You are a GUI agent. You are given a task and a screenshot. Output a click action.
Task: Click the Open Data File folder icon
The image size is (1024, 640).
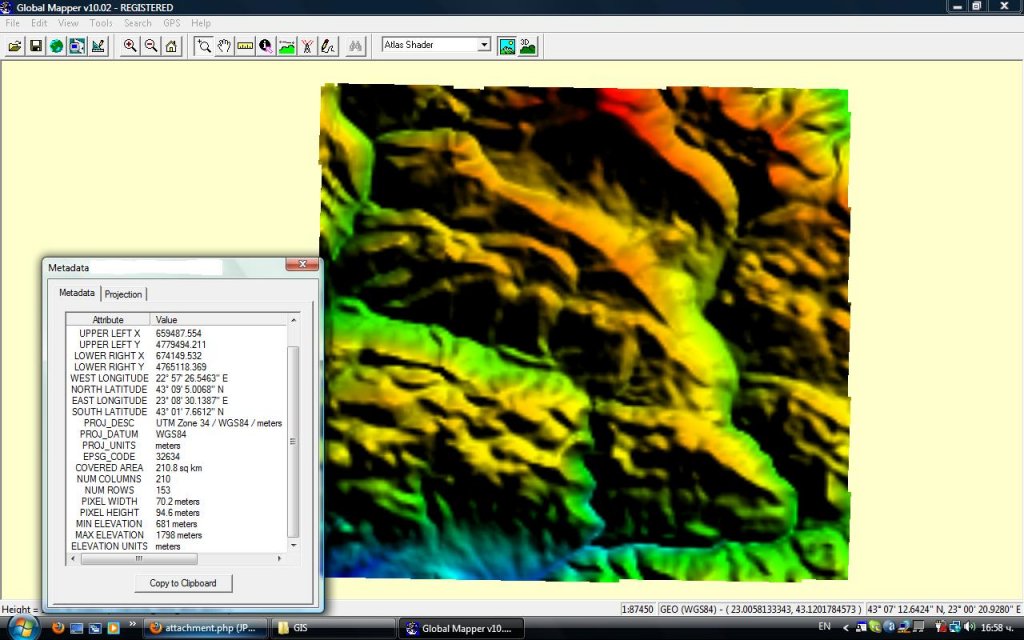pos(15,46)
